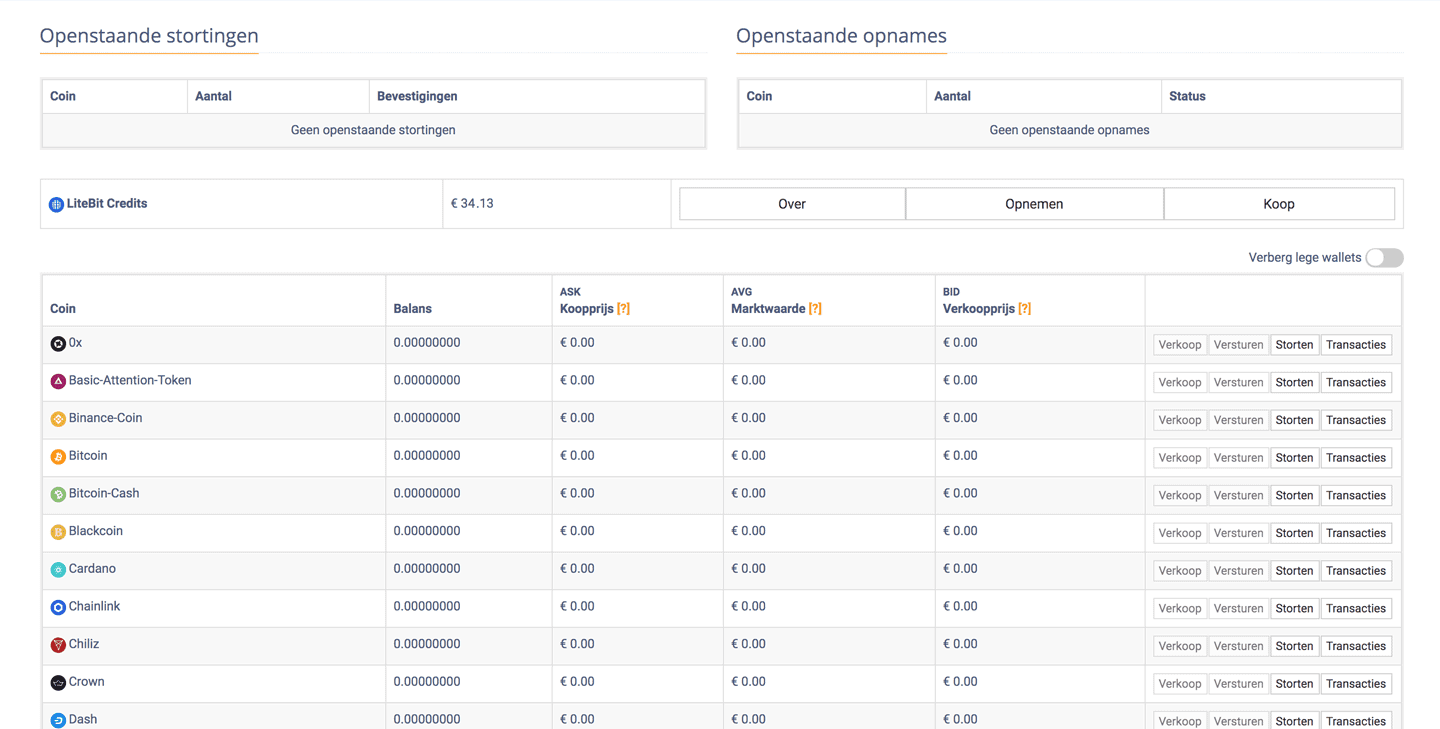Click the € 34.13 credits balance
Image resolution: width=1440 pixels, height=729 pixels.
[472, 203]
